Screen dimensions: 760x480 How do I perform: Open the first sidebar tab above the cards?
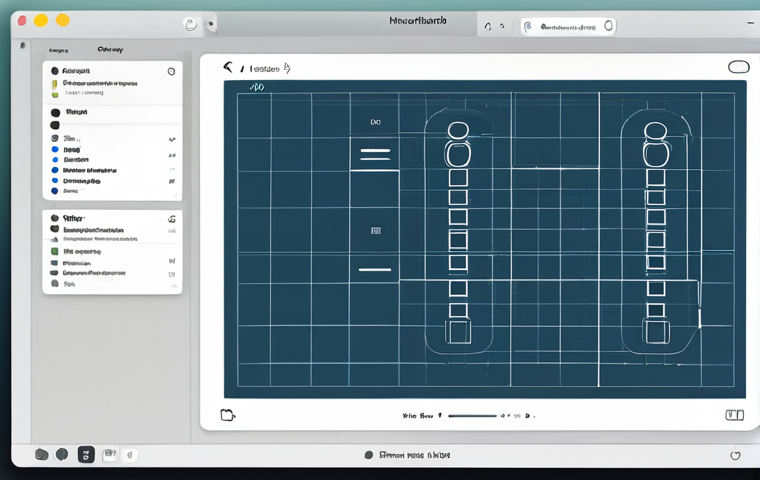pos(59,50)
